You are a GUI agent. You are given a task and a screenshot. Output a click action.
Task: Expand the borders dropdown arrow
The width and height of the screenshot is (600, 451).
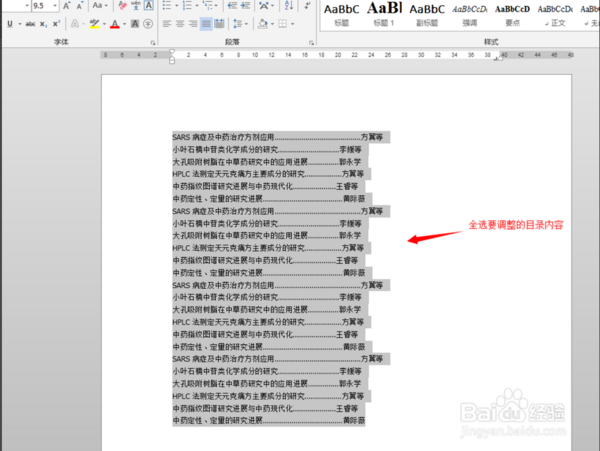pyautogui.click(x=292, y=24)
